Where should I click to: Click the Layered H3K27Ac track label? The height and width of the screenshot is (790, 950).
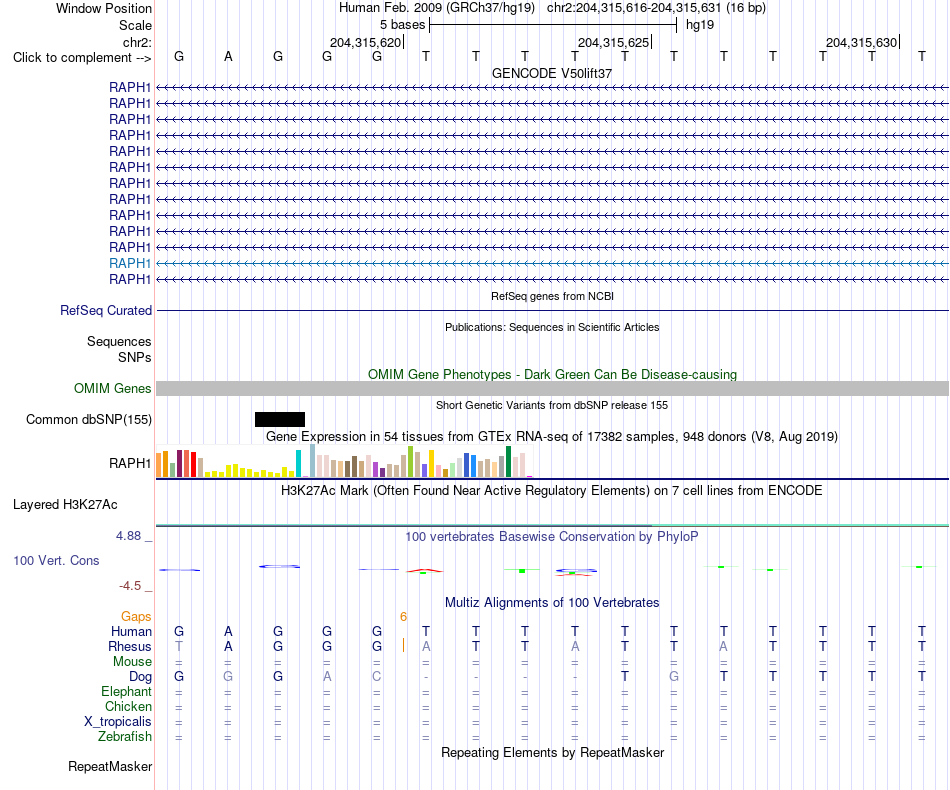point(65,505)
